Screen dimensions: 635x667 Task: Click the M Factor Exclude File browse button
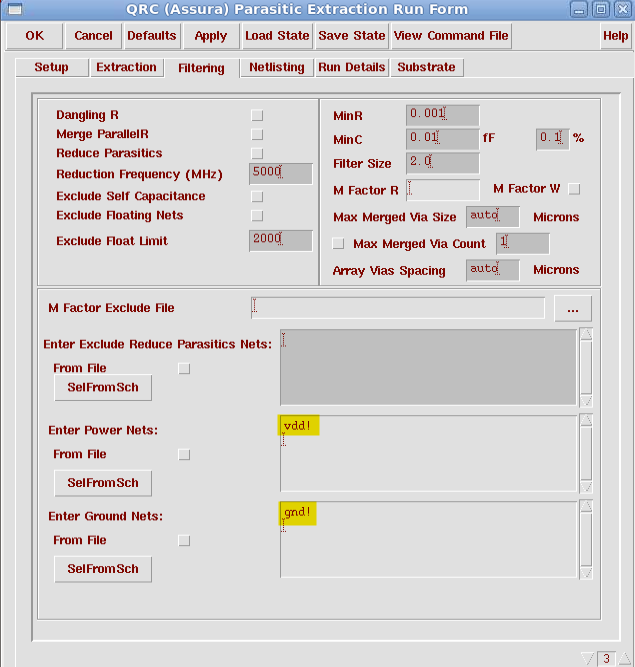tap(572, 309)
